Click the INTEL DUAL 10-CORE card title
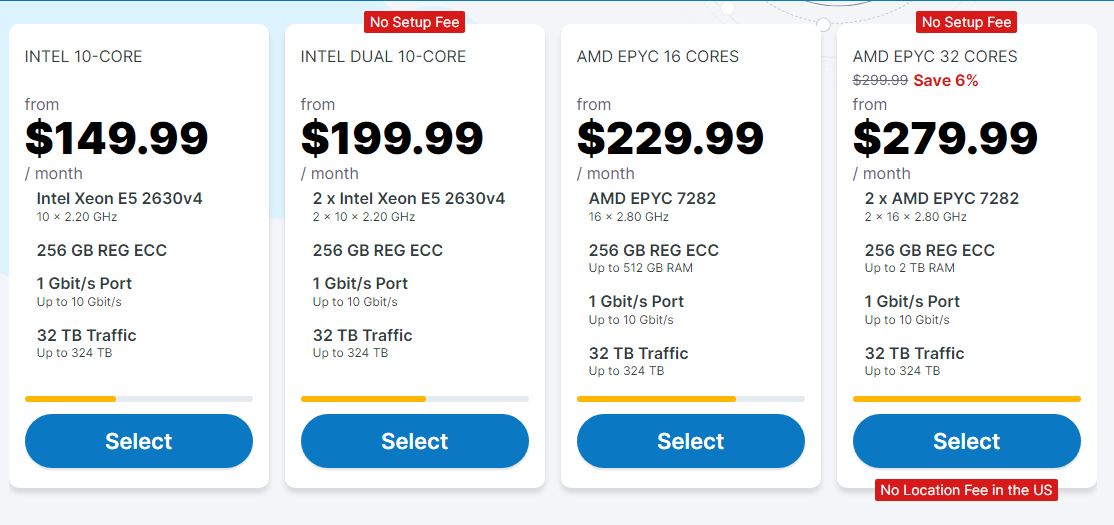This screenshot has height=525, width=1114. (383, 56)
